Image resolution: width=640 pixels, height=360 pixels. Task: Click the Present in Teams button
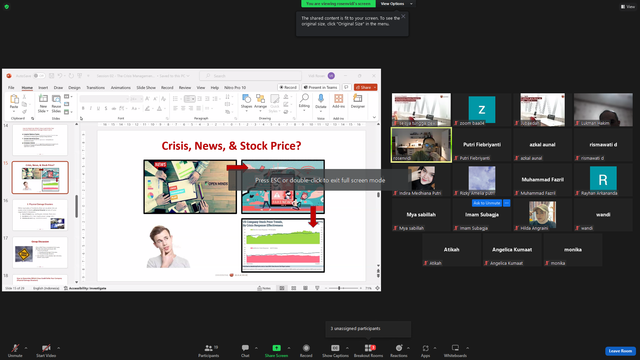320,87
